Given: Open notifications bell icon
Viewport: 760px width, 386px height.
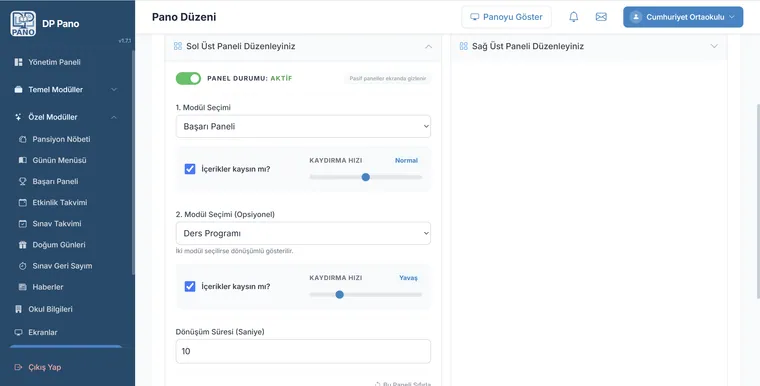Looking at the screenshot, I should coord(573,17).
